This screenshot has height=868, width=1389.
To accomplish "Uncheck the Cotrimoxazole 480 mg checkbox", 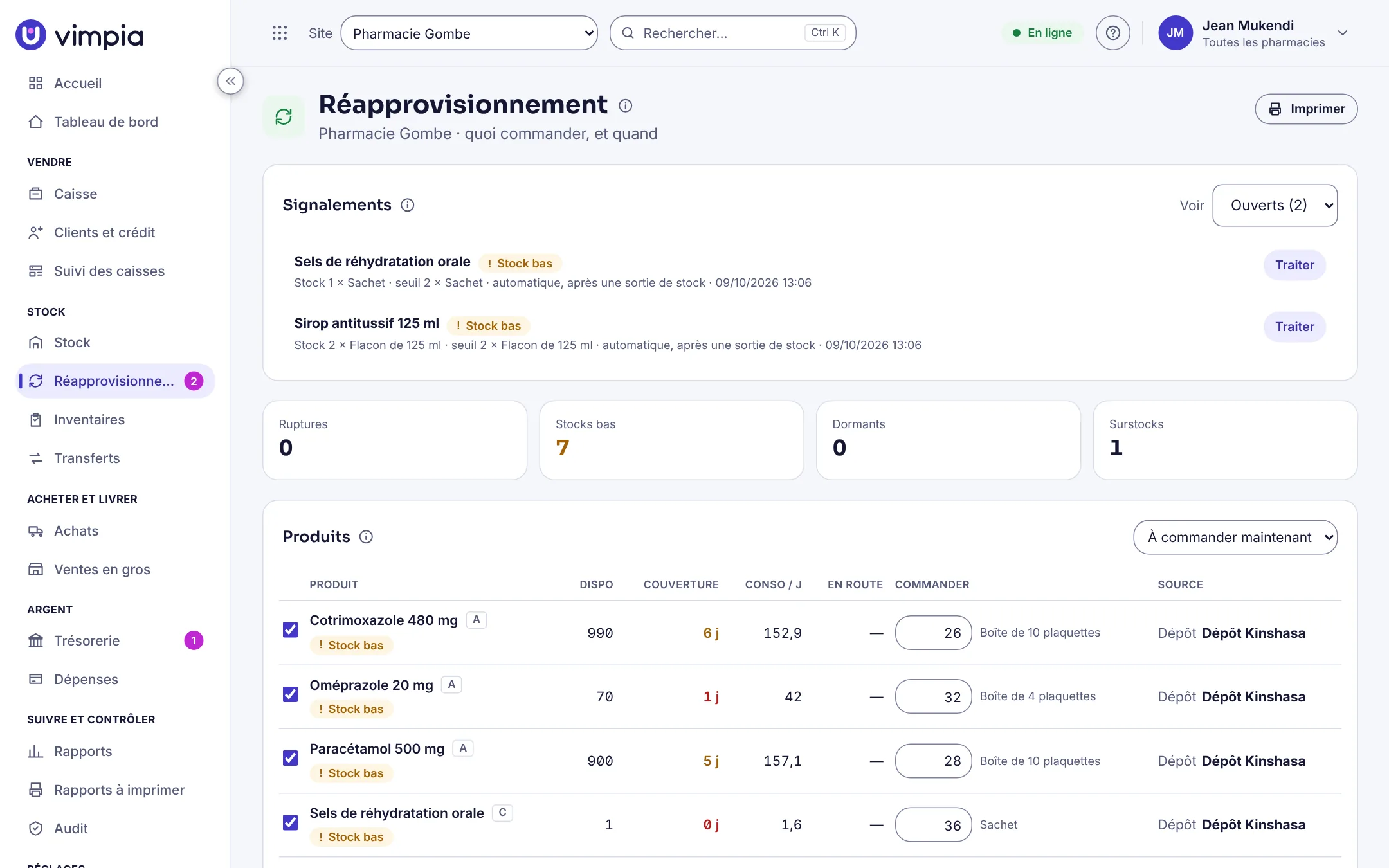I will pos(291,630).
